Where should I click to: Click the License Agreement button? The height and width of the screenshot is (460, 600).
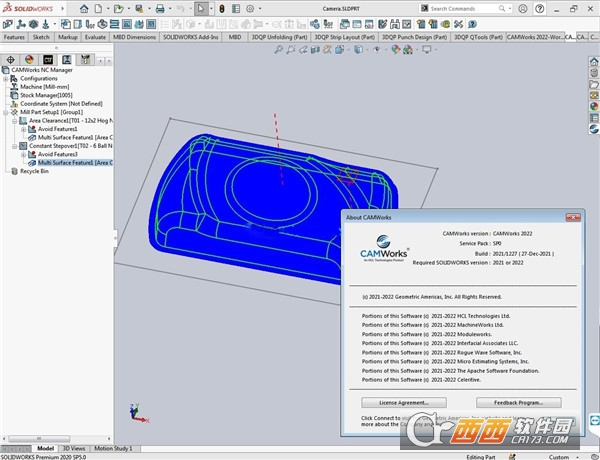click(x=404, y=402)
